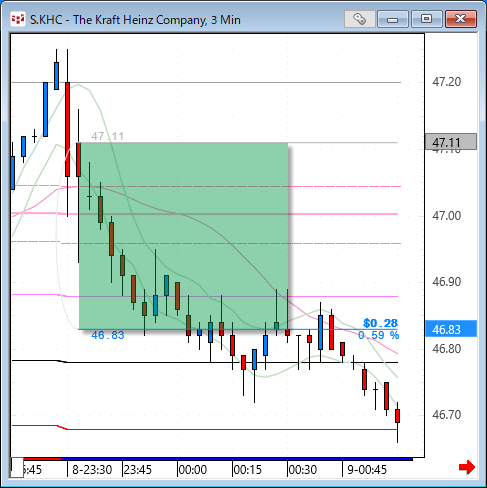Screen dimensions: 487x488
Task: Click the 23:45 time axis label
Action: click(x=138, y=470)
